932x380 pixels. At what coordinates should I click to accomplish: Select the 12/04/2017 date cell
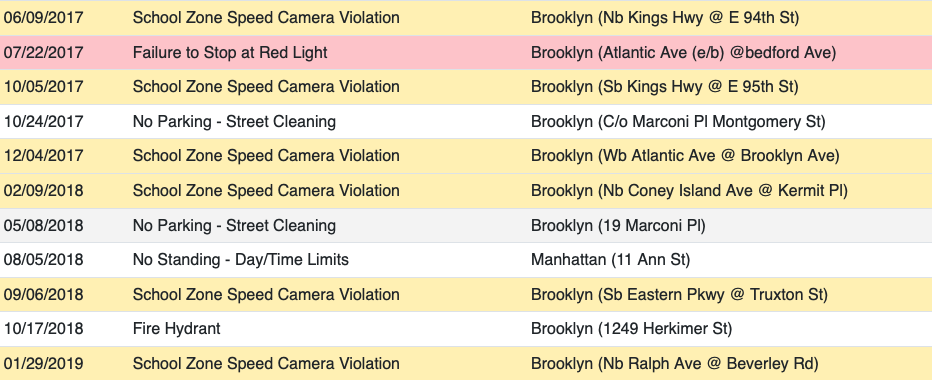click(x=43, y=156)
